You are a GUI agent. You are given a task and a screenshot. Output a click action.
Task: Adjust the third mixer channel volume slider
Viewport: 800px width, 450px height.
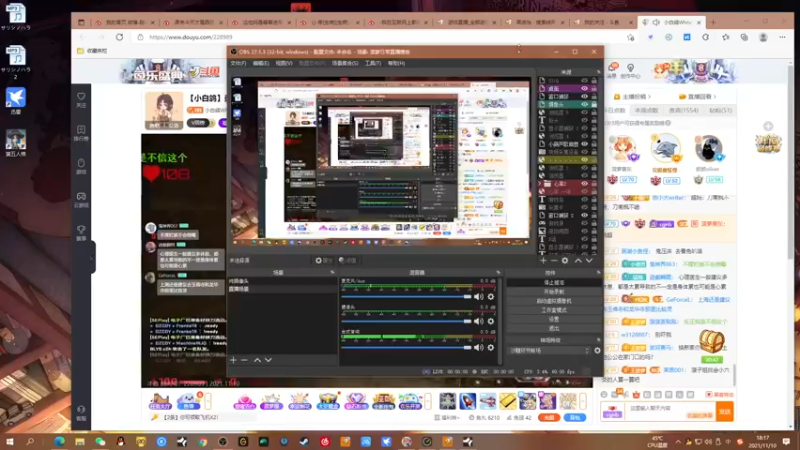pos(406,347)
